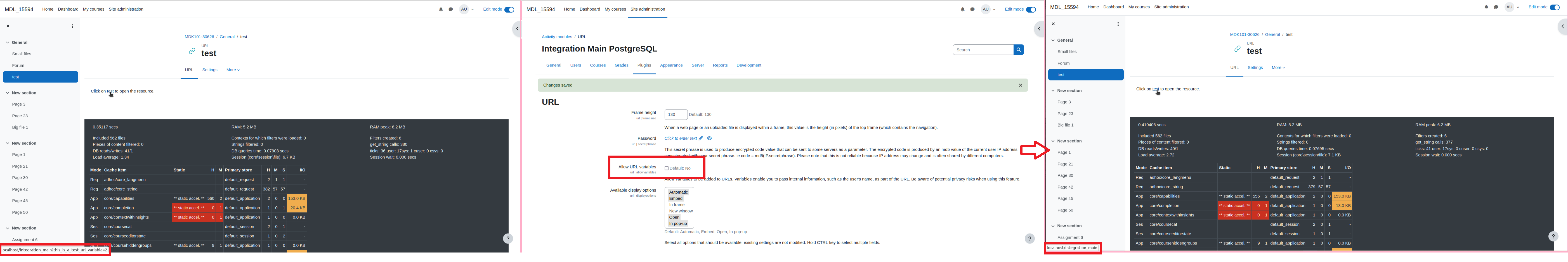The image size is (1568, 262).
Task: Open Settings tab in left screenshot
Action: 210,70
